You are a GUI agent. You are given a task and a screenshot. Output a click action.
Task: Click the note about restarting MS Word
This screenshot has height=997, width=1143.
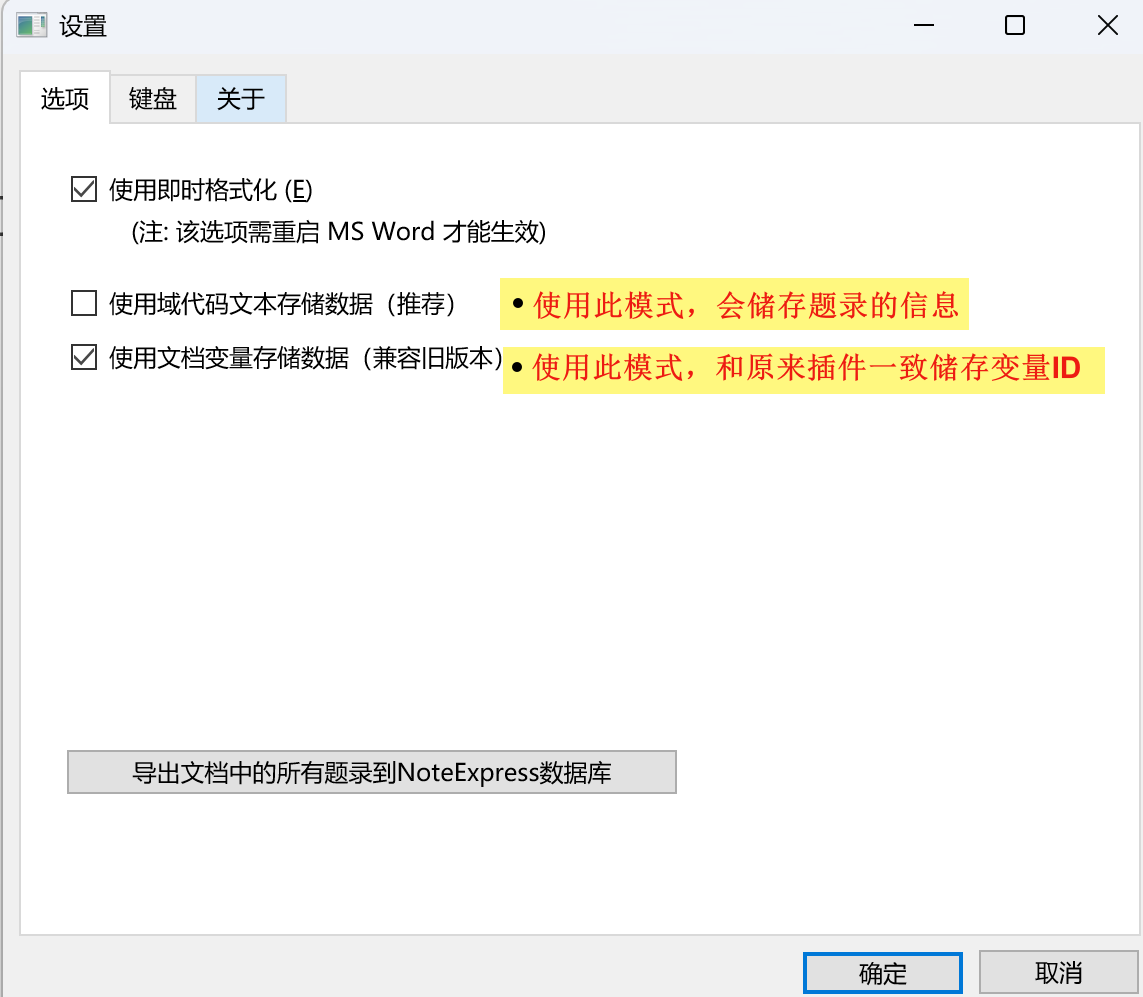pos(338,232)
